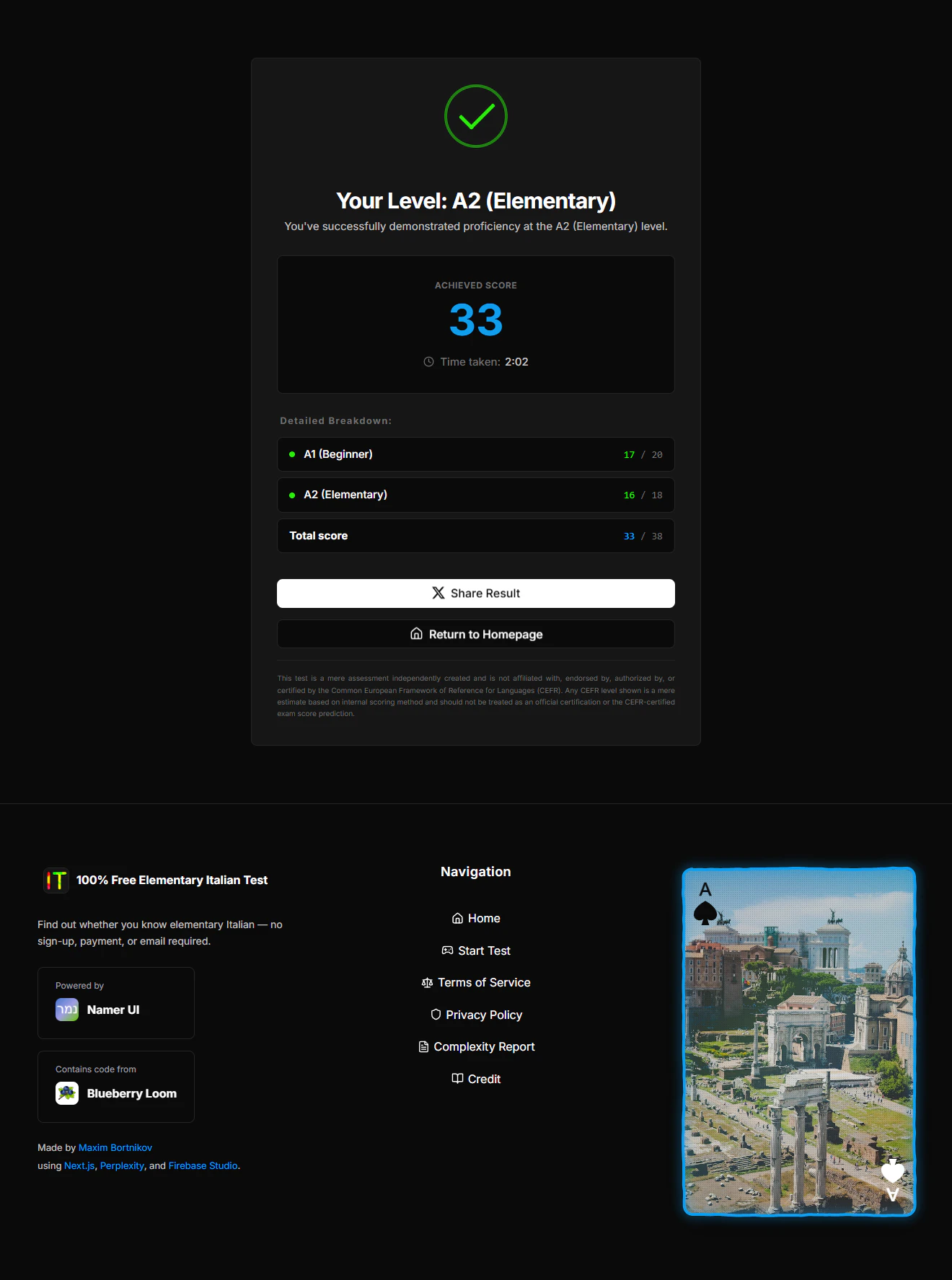
Task: Click the IT logo icon in footer
Action: (x=56, y=880)
